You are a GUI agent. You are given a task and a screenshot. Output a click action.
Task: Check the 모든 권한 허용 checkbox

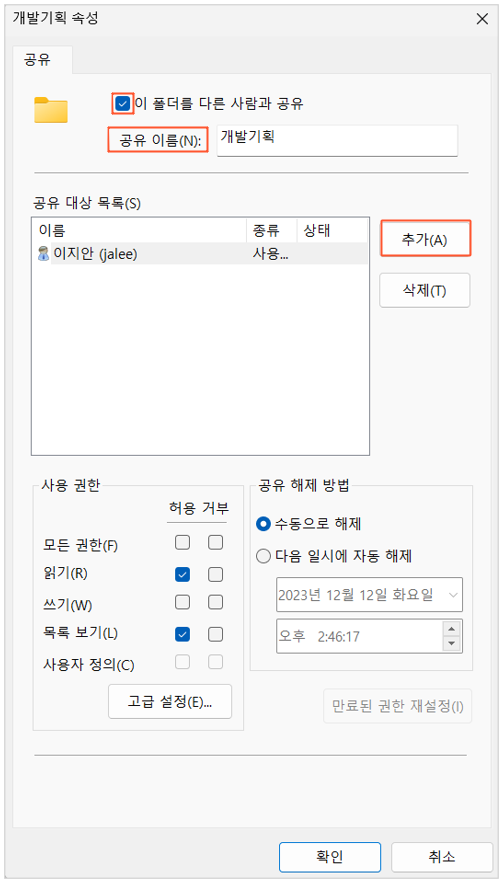pyautogui.click(x=182, y=543)
